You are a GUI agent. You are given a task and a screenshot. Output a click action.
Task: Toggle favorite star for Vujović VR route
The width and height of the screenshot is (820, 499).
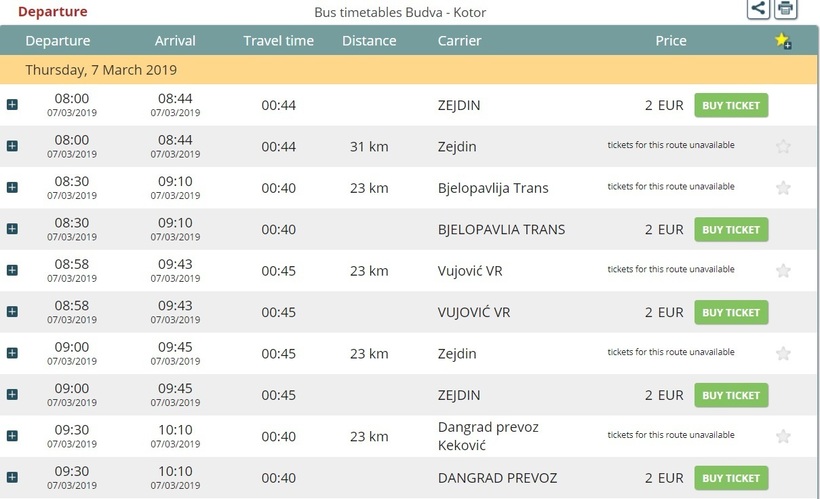pos(783,270)
